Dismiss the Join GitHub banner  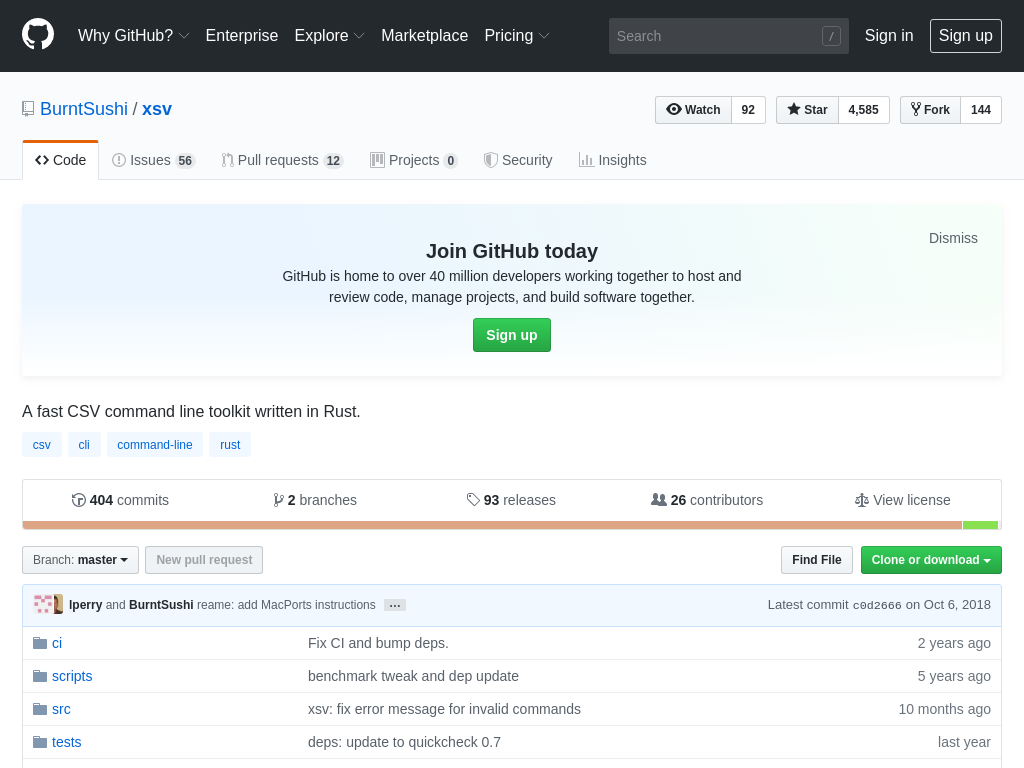point(953,238)
